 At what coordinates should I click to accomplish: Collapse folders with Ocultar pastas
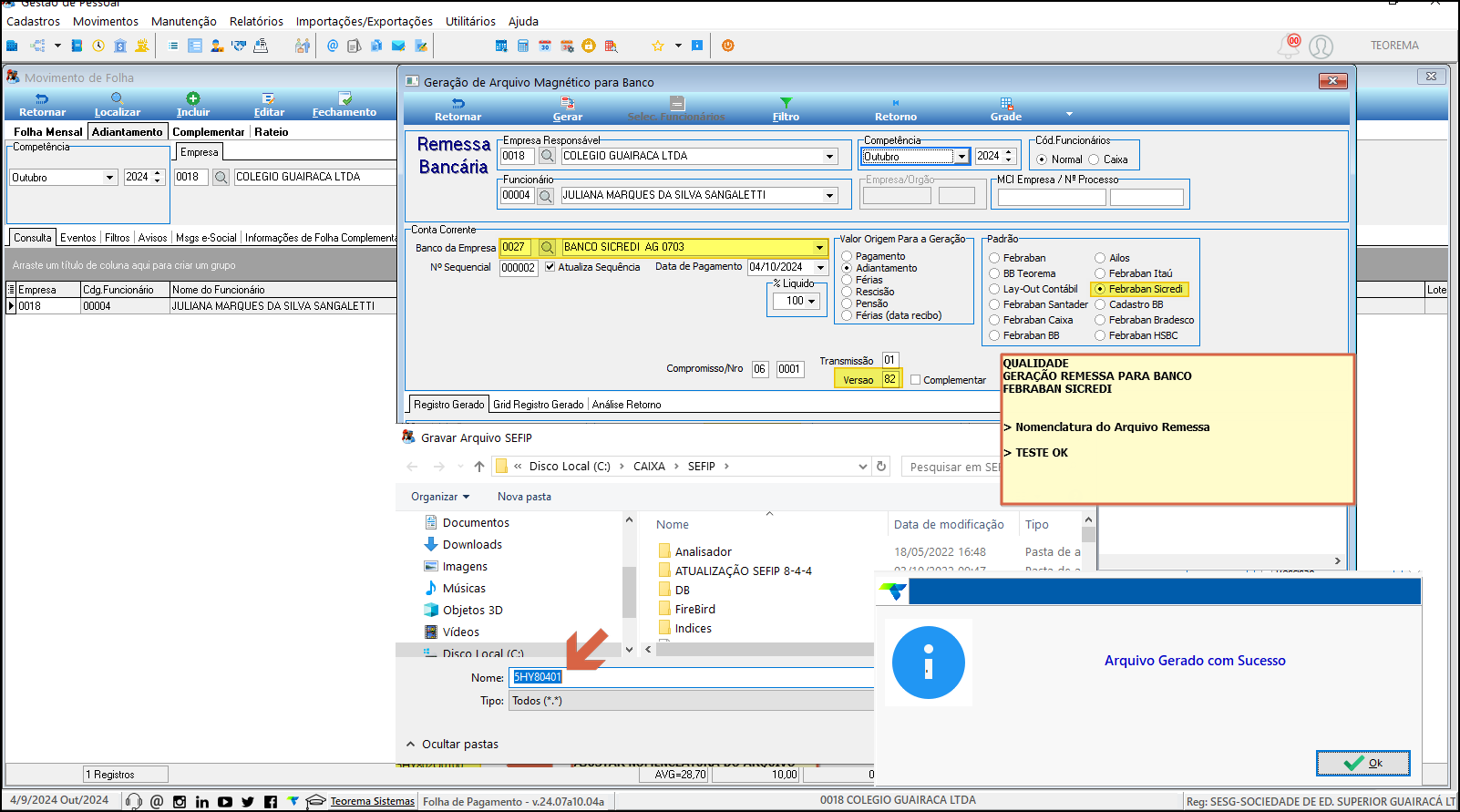tap(452, 745)
